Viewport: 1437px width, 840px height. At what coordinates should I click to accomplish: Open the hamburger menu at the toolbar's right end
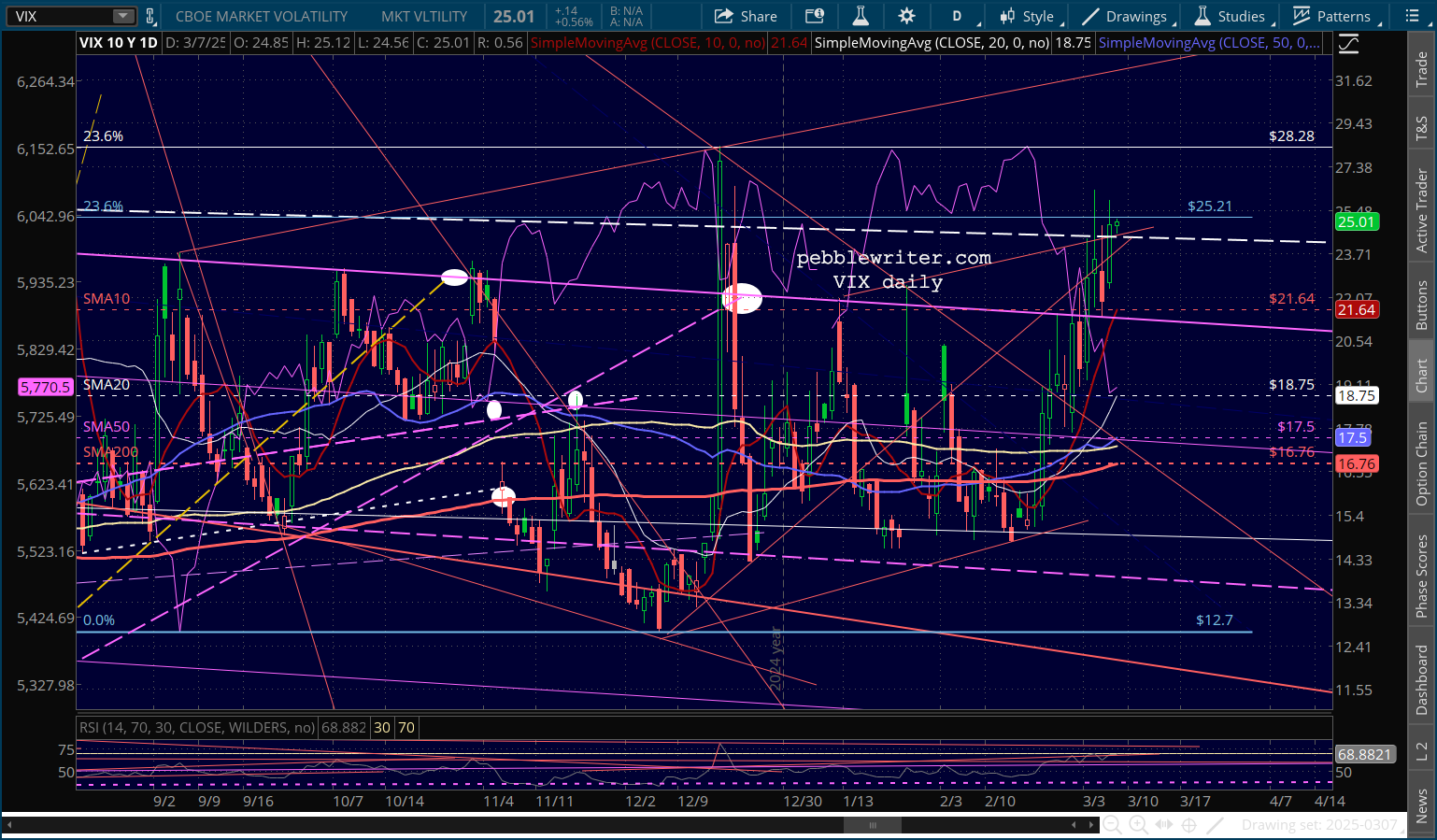pos(1412,16)
